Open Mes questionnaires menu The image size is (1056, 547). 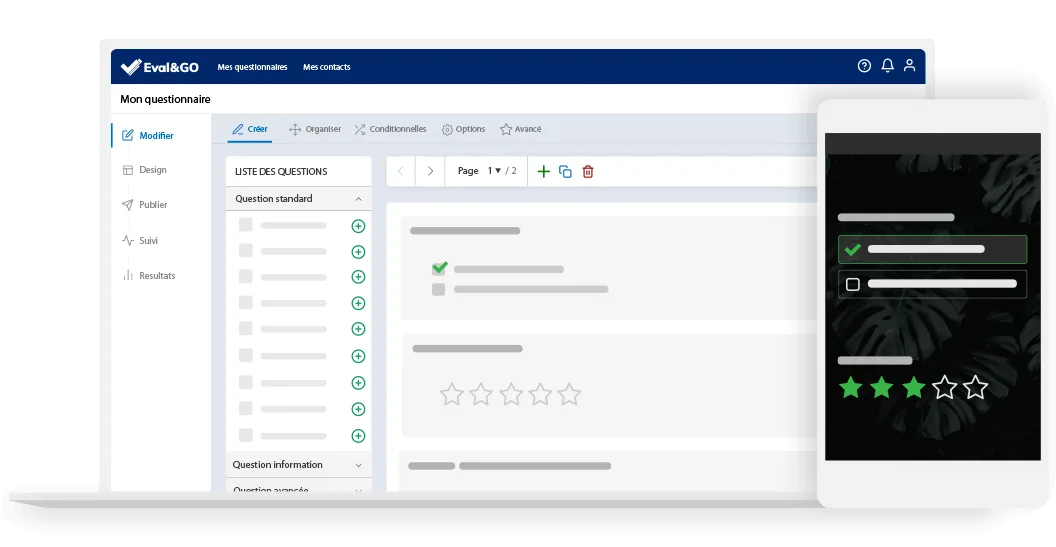[x=253, y=67]
